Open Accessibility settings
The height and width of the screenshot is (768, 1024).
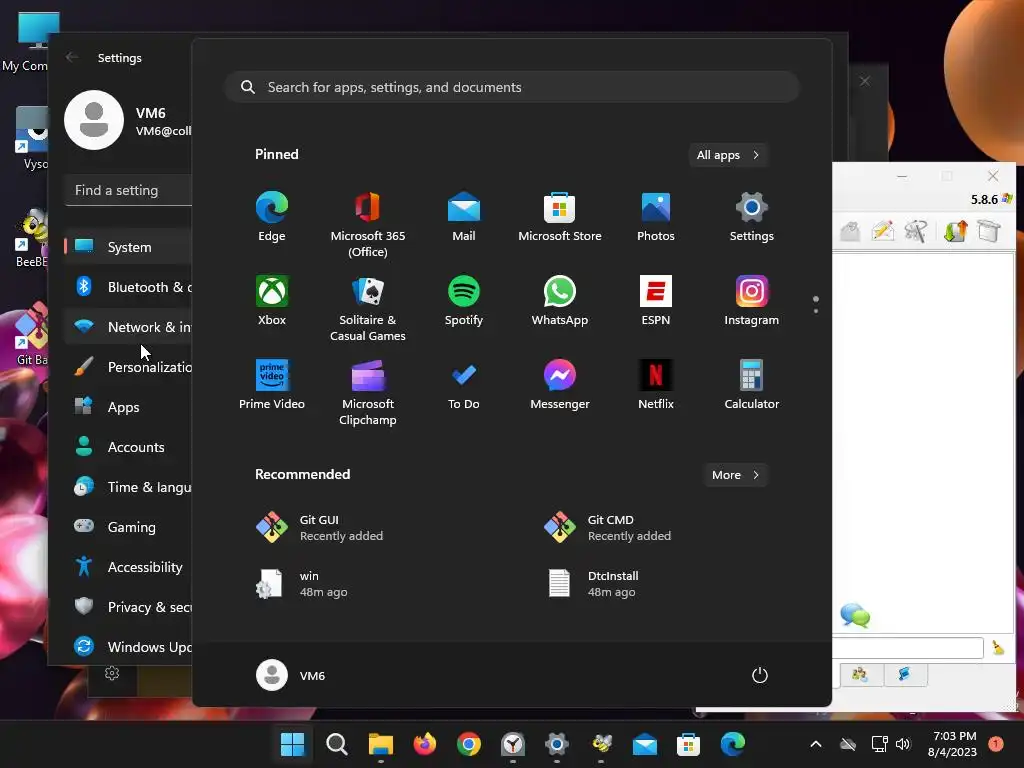pos(129,567)
